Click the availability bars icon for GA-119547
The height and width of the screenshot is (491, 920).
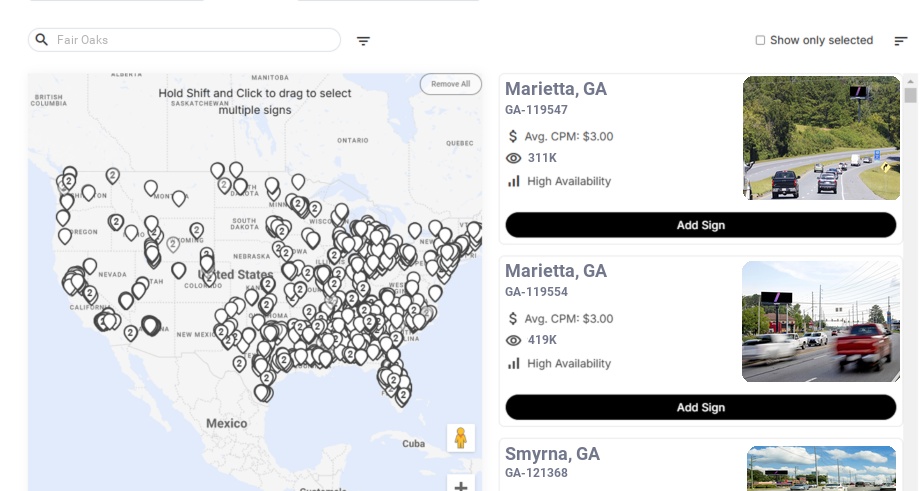[514, 181]
